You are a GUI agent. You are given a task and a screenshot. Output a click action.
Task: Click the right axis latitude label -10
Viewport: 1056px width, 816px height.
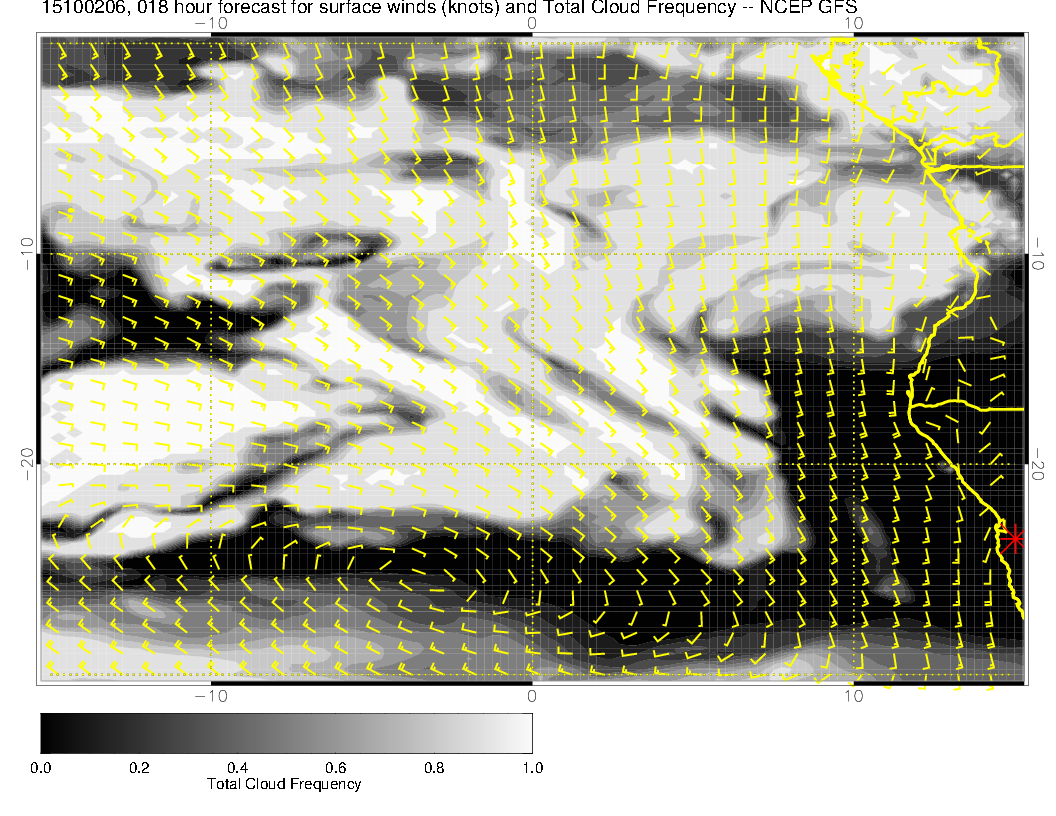point(1040,254)
